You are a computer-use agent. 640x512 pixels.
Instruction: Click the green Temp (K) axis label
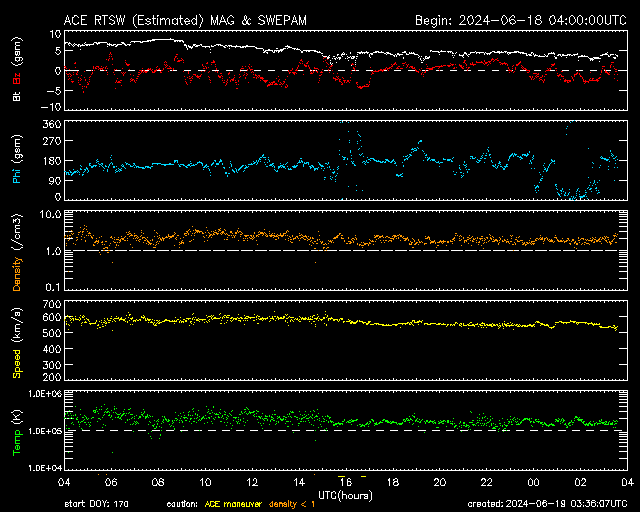pyautogui.click(x=17, y=430)
